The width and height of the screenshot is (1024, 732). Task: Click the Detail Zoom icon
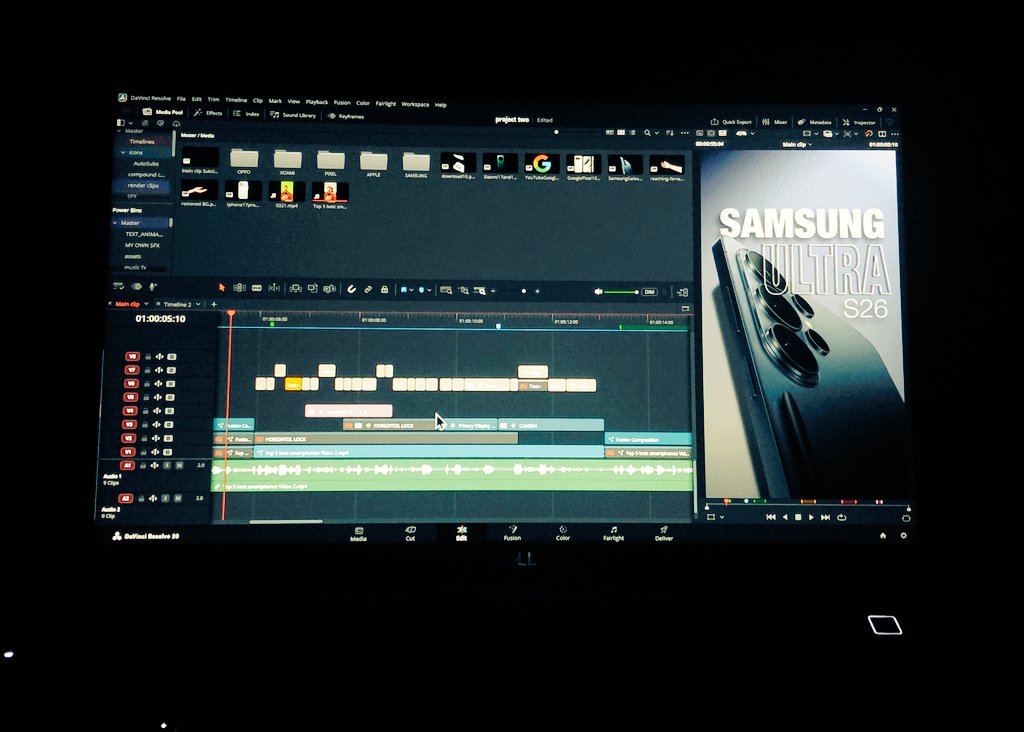tap(463, 290)
